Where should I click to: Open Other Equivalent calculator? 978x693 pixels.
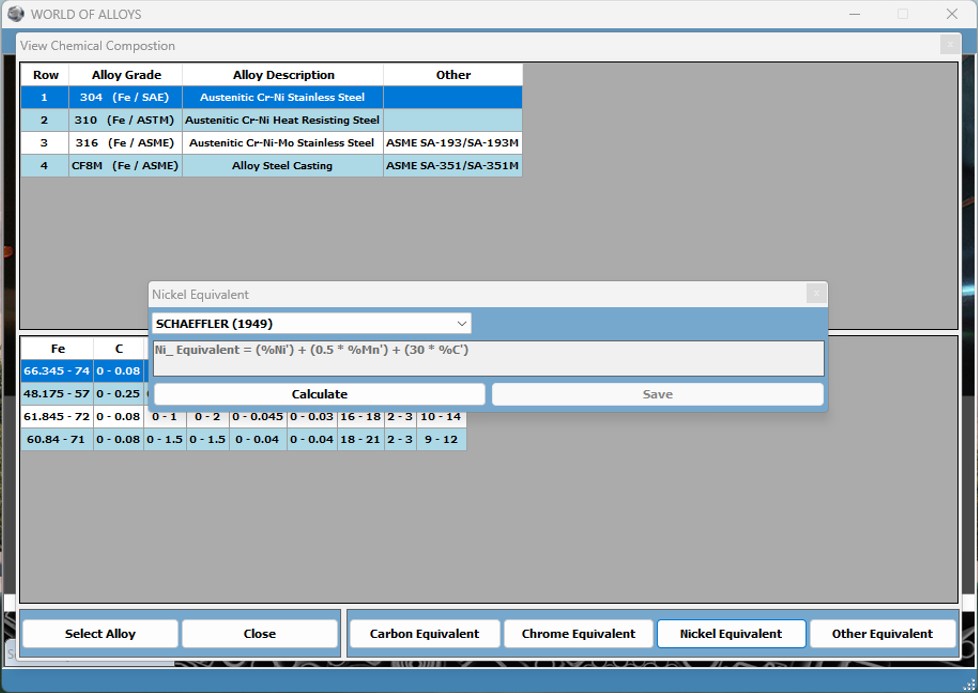point(883,634)
